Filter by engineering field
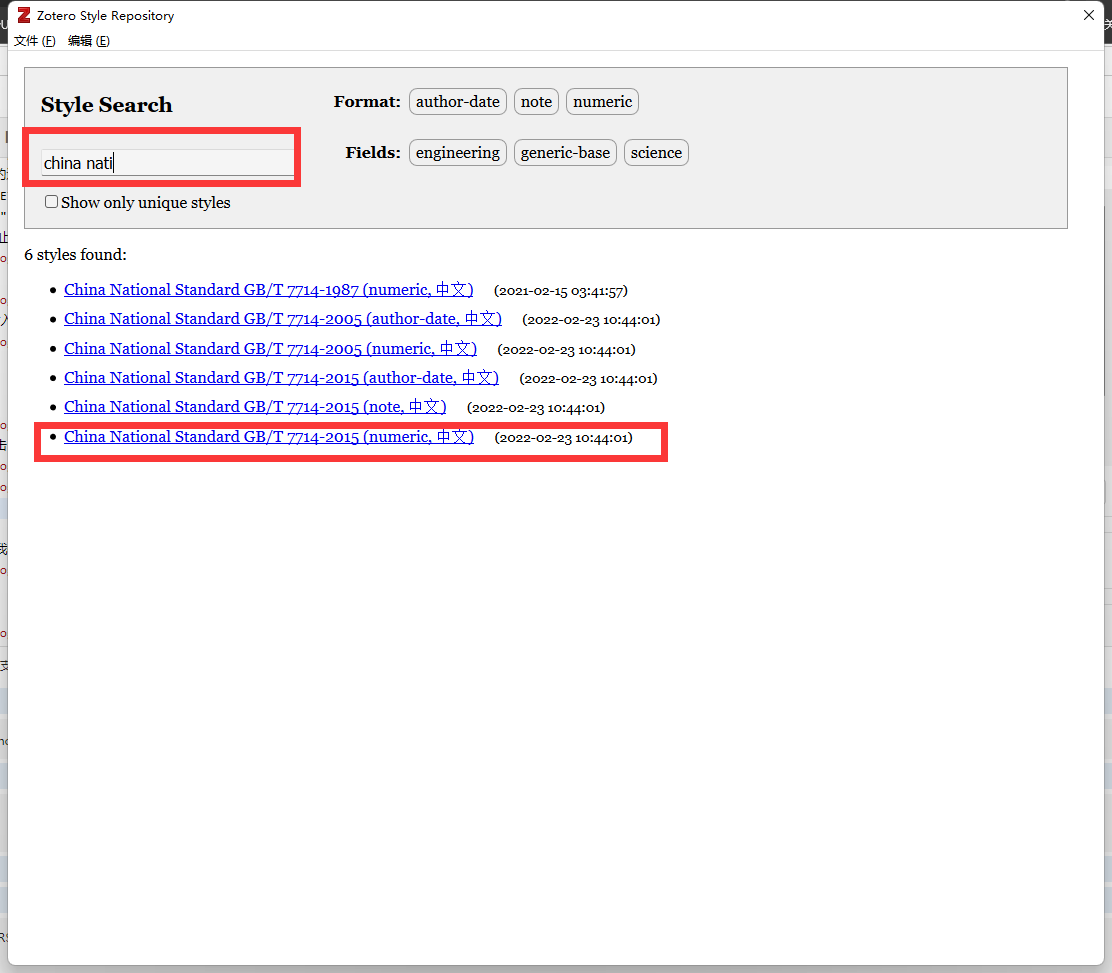Viewport: 1112px width, 973px height. (x=457, y=153)
